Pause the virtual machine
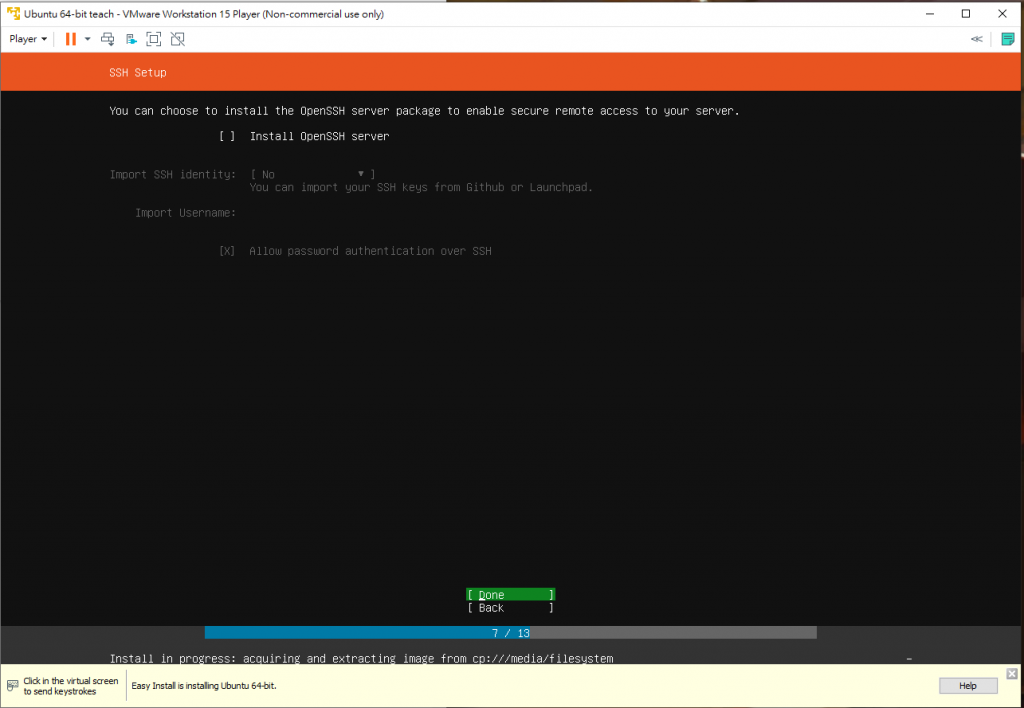This screenshot has height=708, width=1024. point(71,39)
